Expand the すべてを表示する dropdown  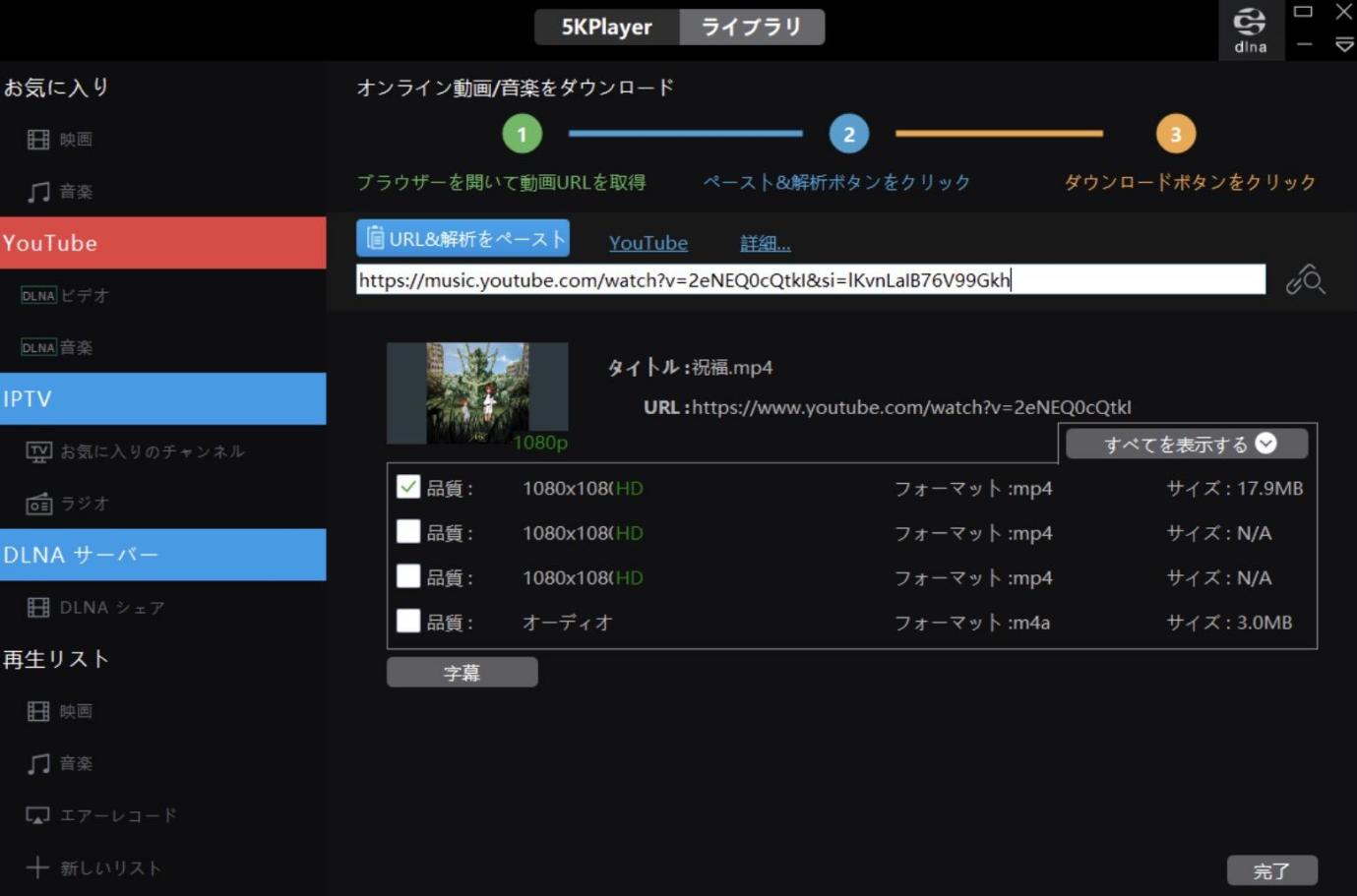(1187, 444)
